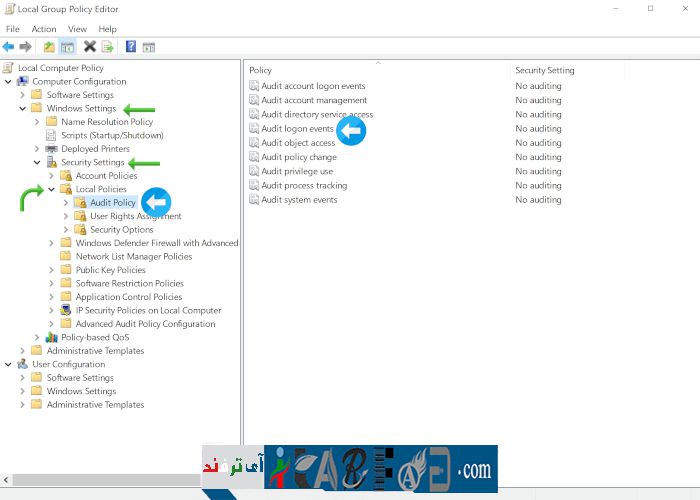The height and width of the screenshot is (500, 700).
Task: Click the Policy column header
Action: coord(261,70)
